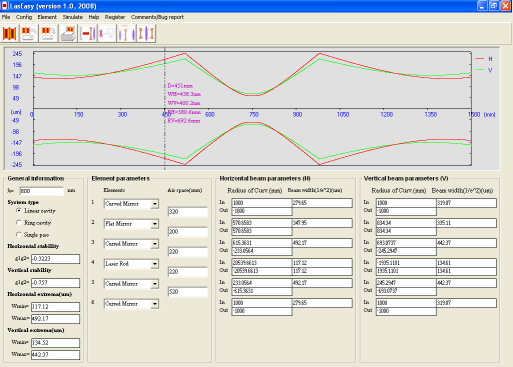Click the open cavity file icon
This screenshot has height=367, width=513.
[29, 33]
